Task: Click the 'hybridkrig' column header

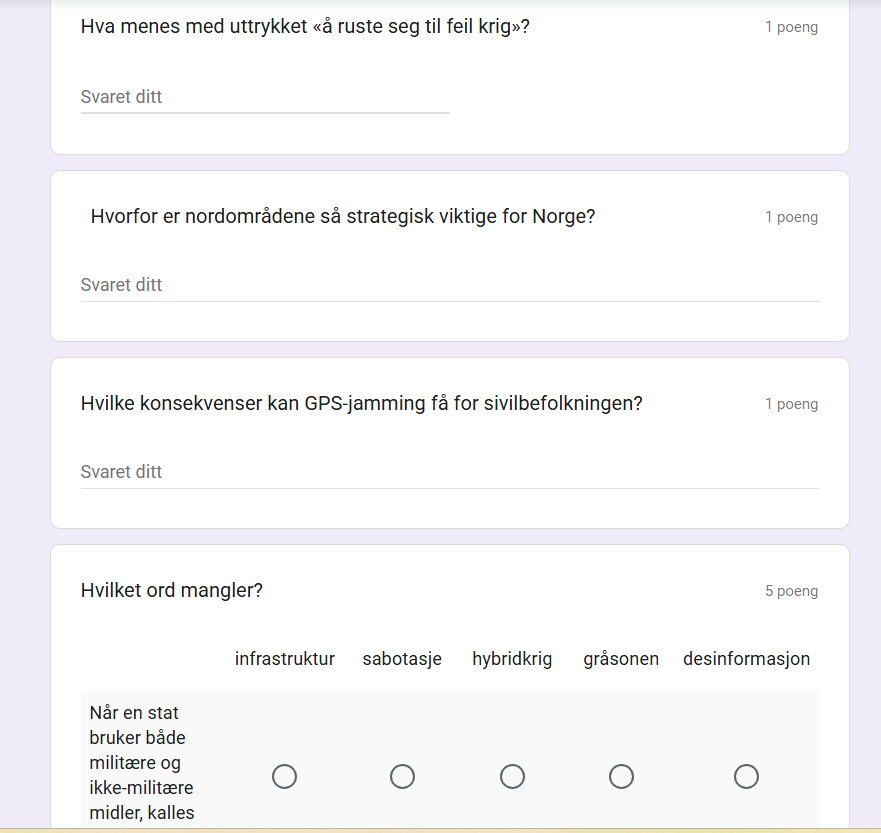Action: [x=512, y=659]
